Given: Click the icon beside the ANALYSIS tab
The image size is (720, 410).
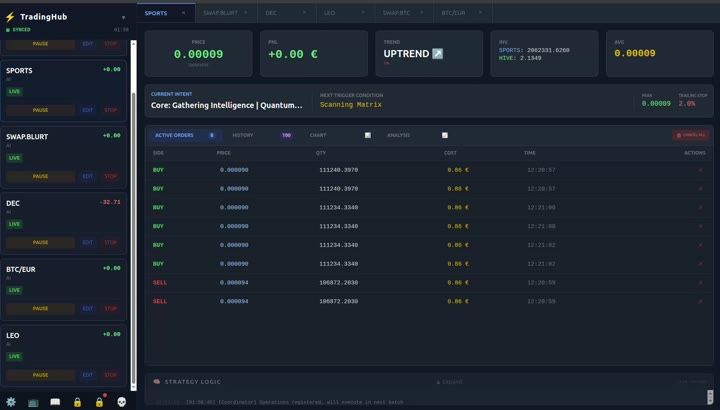Looking at the screenshot, I should (x=444, y=135).
